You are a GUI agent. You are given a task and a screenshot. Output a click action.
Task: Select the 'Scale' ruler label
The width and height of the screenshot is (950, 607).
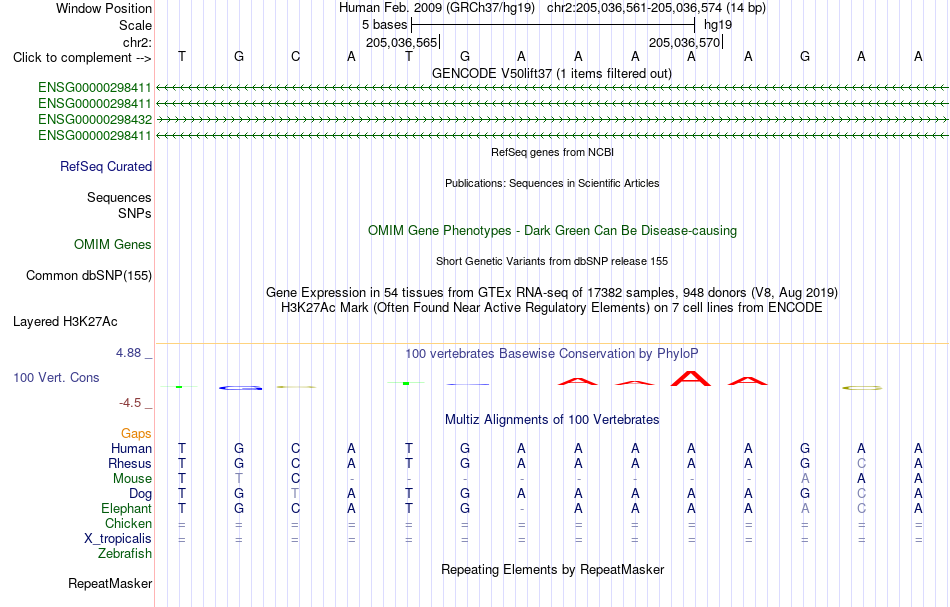(135, 25)
